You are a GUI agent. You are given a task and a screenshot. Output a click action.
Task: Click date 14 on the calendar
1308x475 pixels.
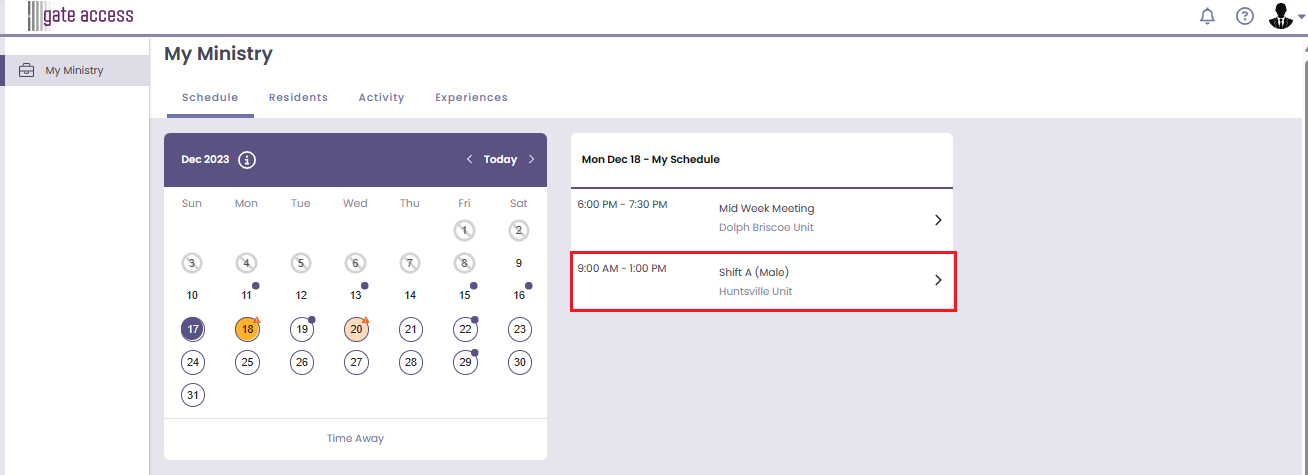point(410,296)
